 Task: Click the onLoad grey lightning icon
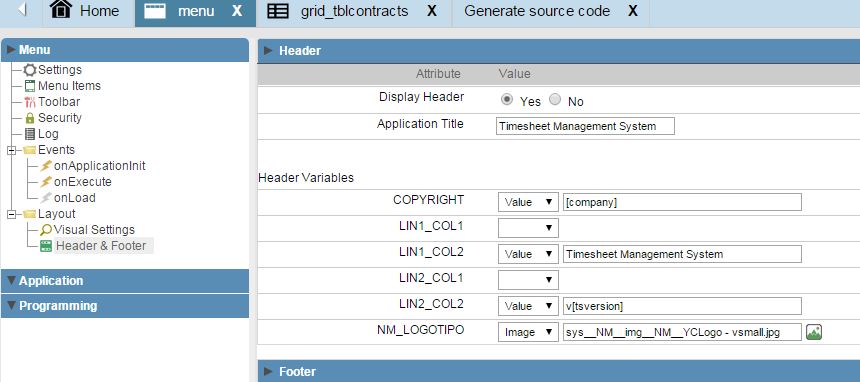[x=46, y=198]
